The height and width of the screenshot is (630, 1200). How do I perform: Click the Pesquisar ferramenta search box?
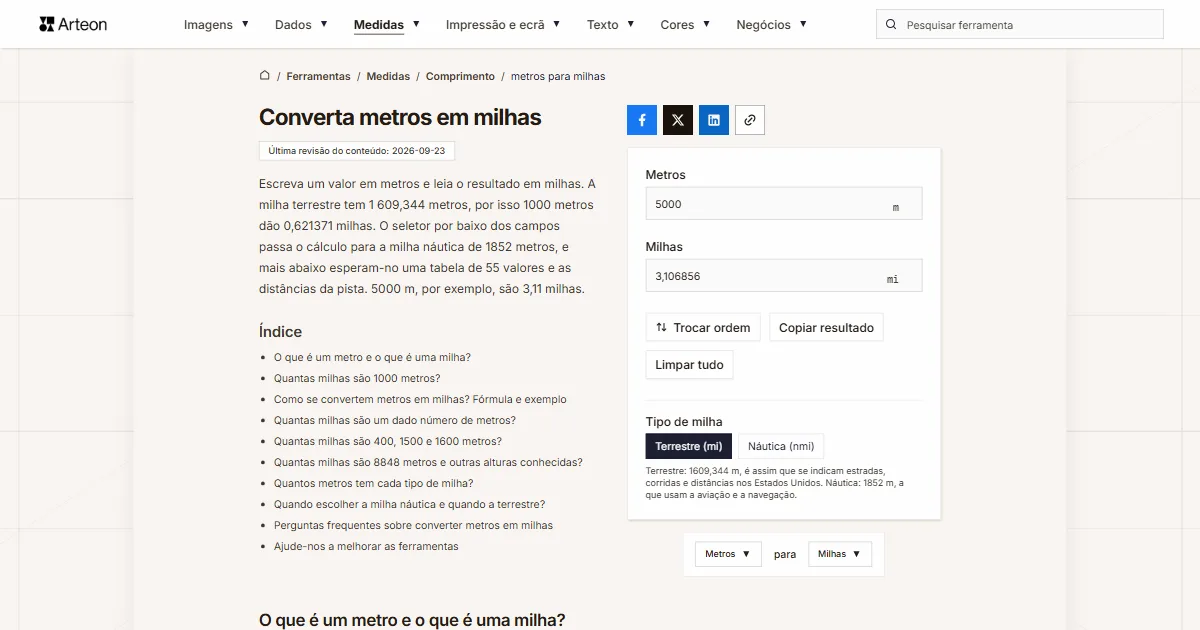click(x=1020, y=25)
